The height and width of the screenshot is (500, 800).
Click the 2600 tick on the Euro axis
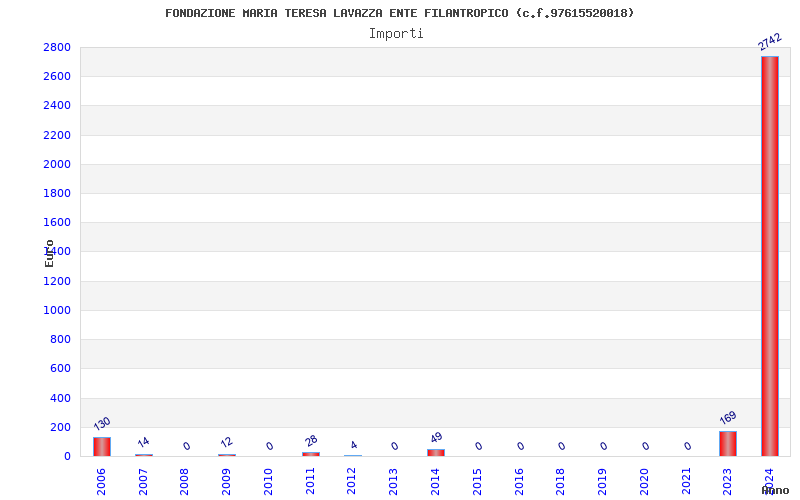(x=57, y=77)
